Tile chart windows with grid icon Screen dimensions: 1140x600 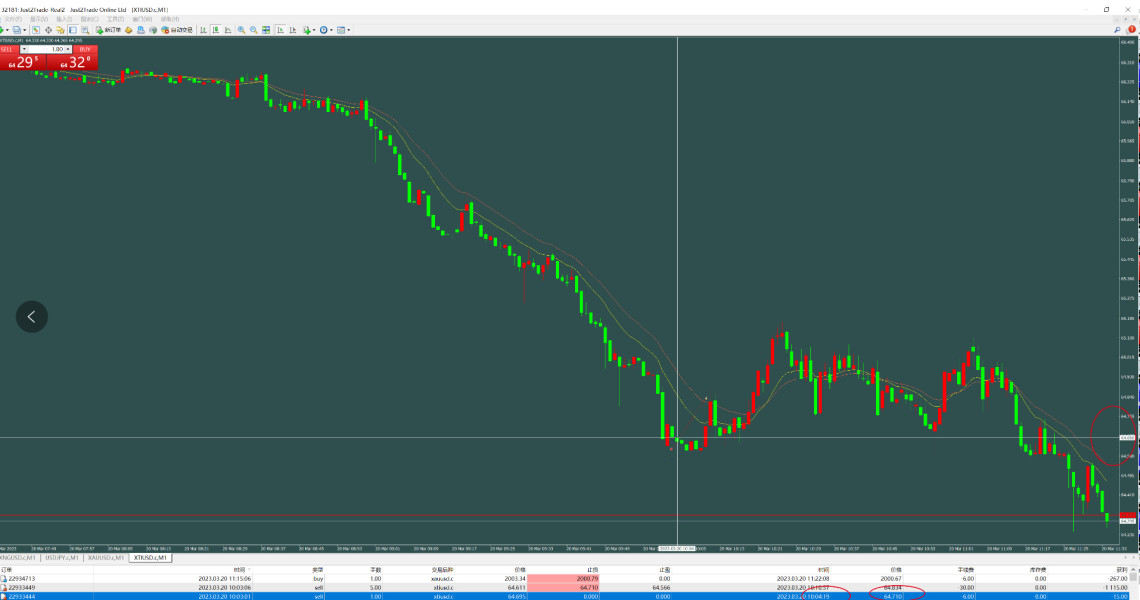266,30
